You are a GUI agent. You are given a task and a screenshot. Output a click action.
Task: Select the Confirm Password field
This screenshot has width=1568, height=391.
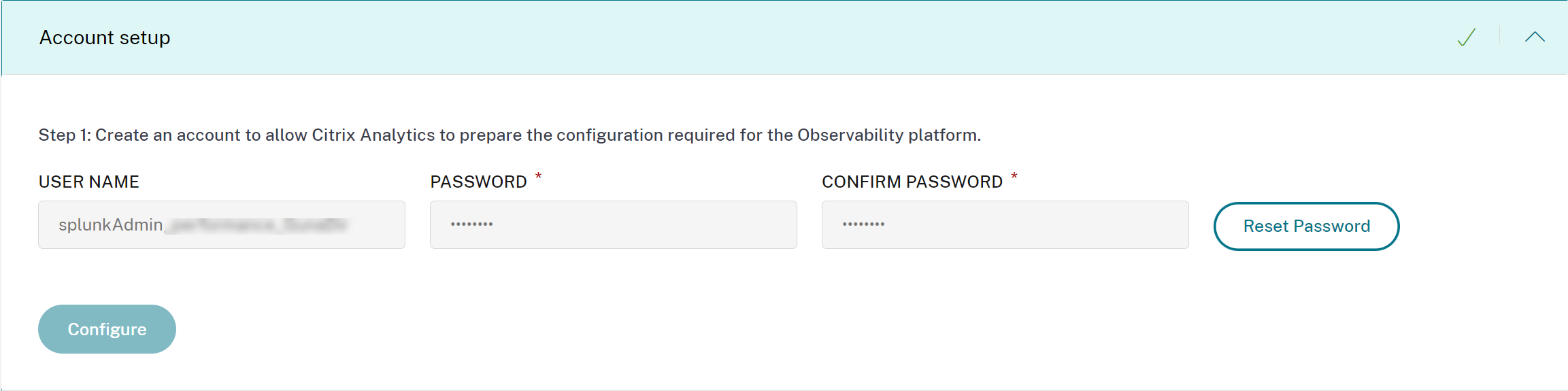point(1005,225)
